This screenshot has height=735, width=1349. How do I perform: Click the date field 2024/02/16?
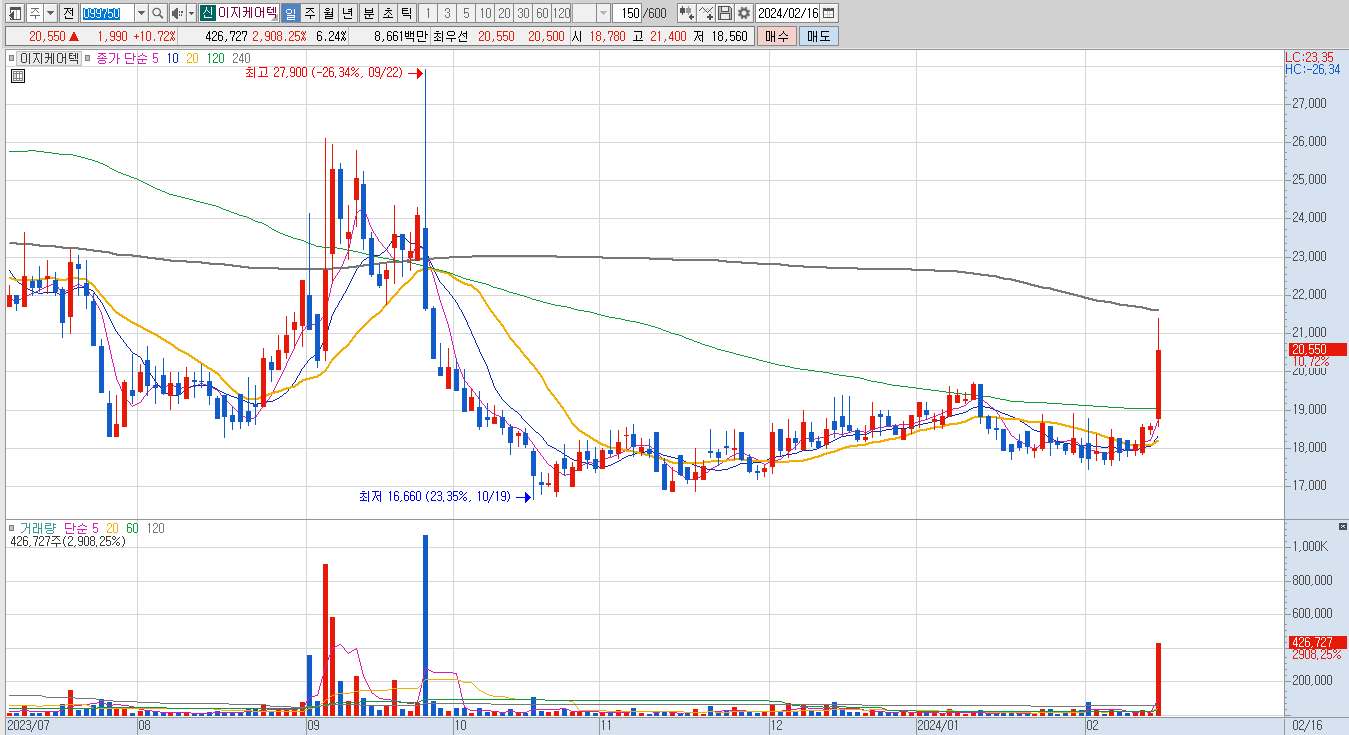(x=789, y=13)
